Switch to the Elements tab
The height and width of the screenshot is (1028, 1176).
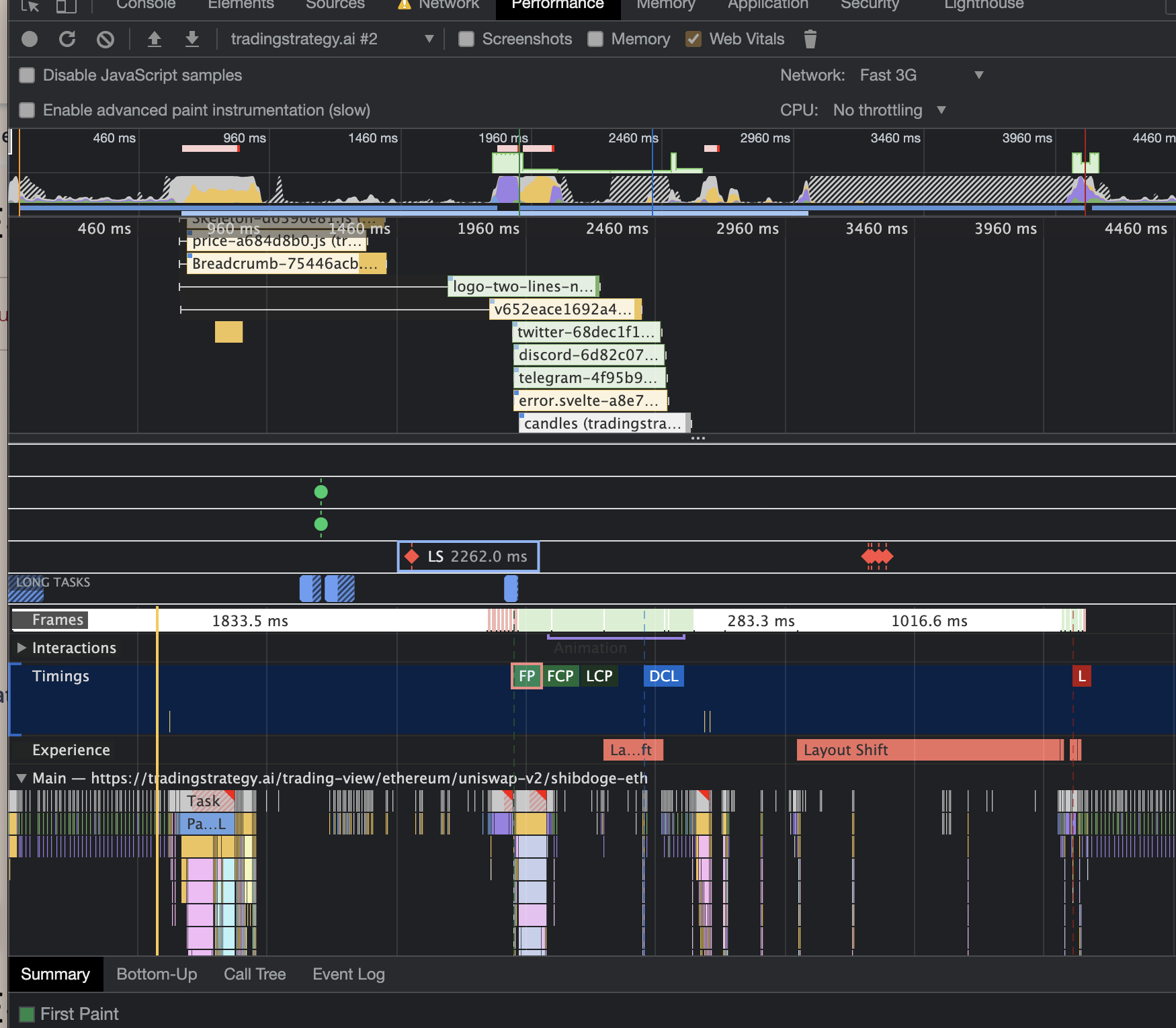point(241,4)
